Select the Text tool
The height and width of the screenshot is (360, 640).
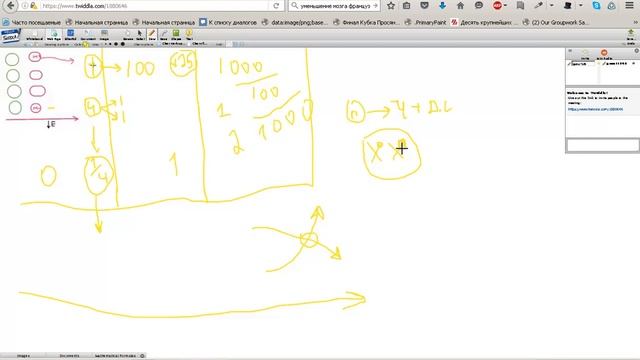point(189,35)
